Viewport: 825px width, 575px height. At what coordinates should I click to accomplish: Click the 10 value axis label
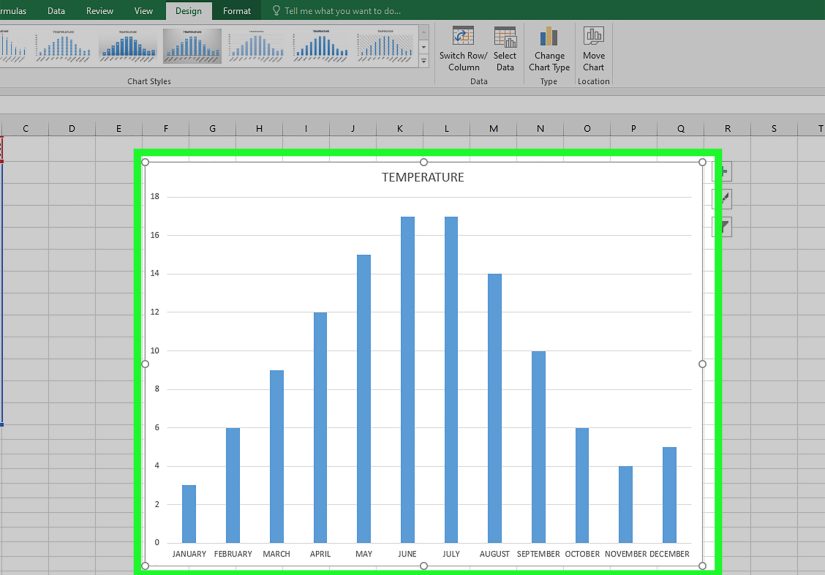coord(155,350)
